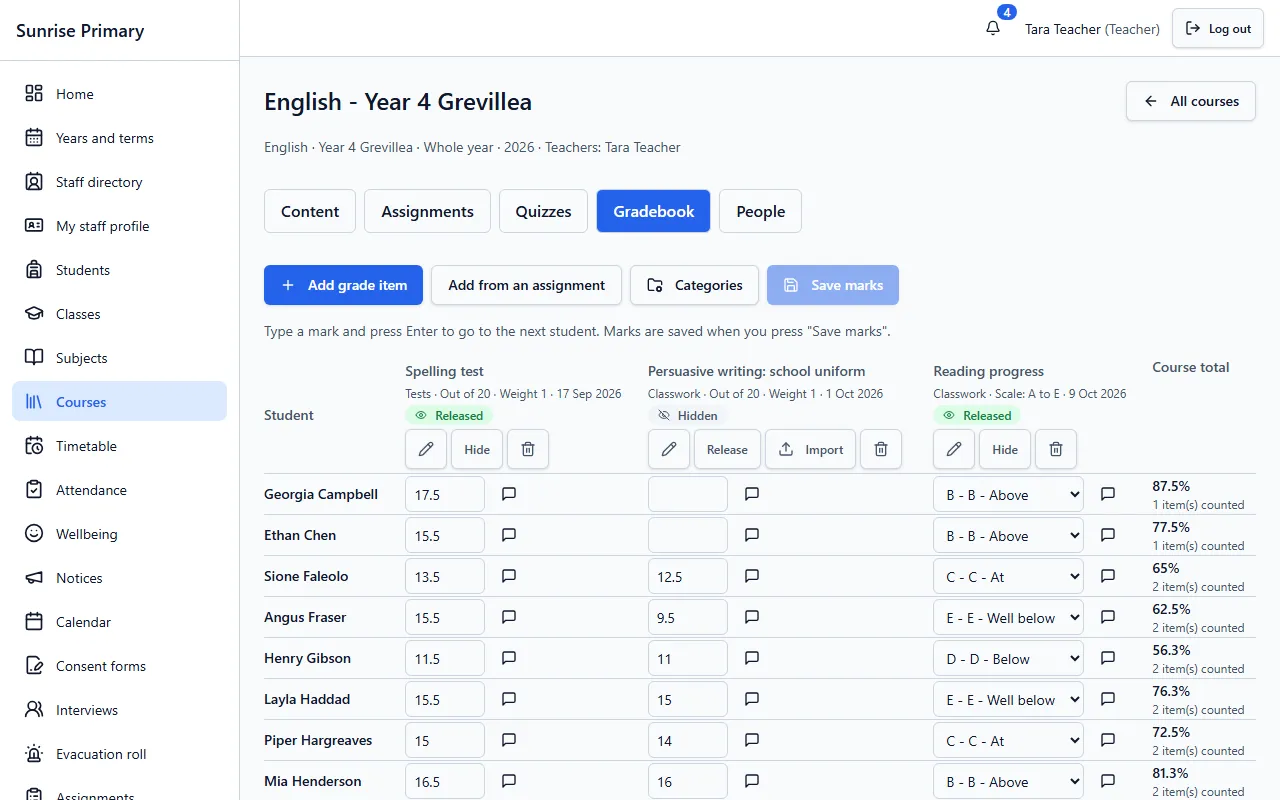Screen dimensions: 1280x800
Task: Open Georgia Campbell's reading grade dropdown
Action: pos(1008,494)
